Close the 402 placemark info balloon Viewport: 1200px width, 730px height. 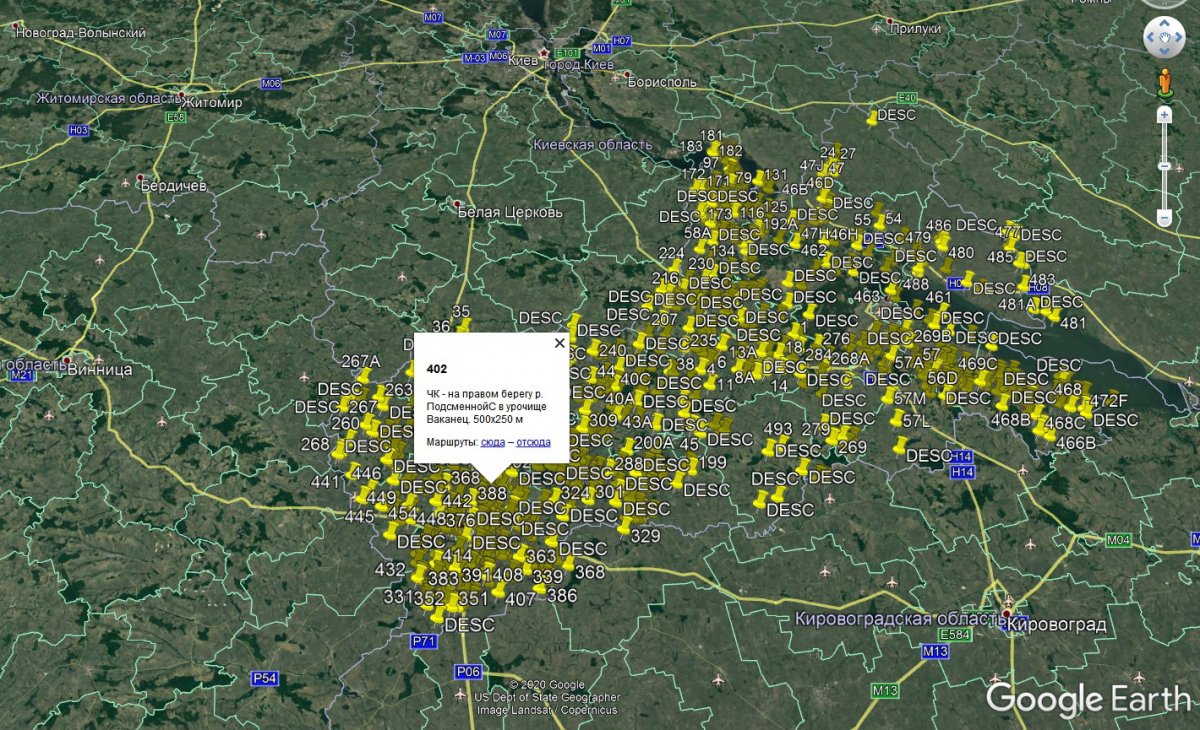[x=559, y=343]
